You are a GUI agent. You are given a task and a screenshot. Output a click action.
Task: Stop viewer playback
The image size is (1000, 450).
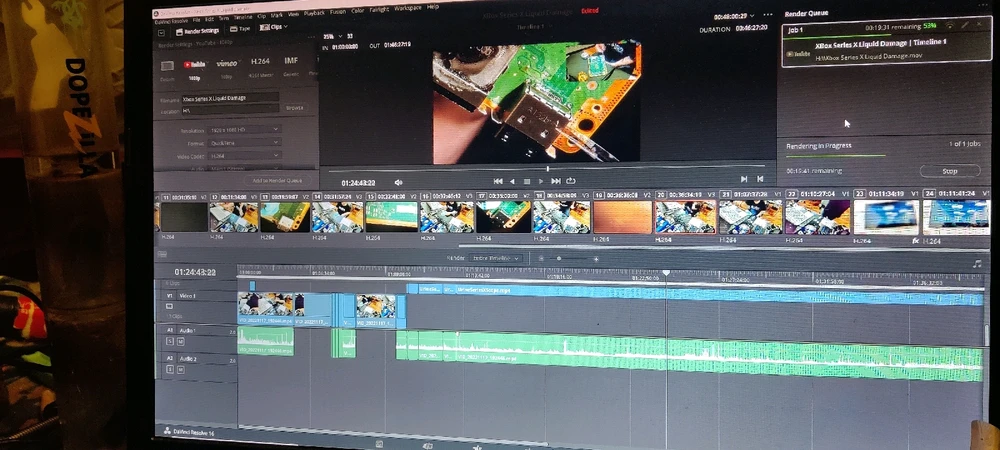(527, 181)
